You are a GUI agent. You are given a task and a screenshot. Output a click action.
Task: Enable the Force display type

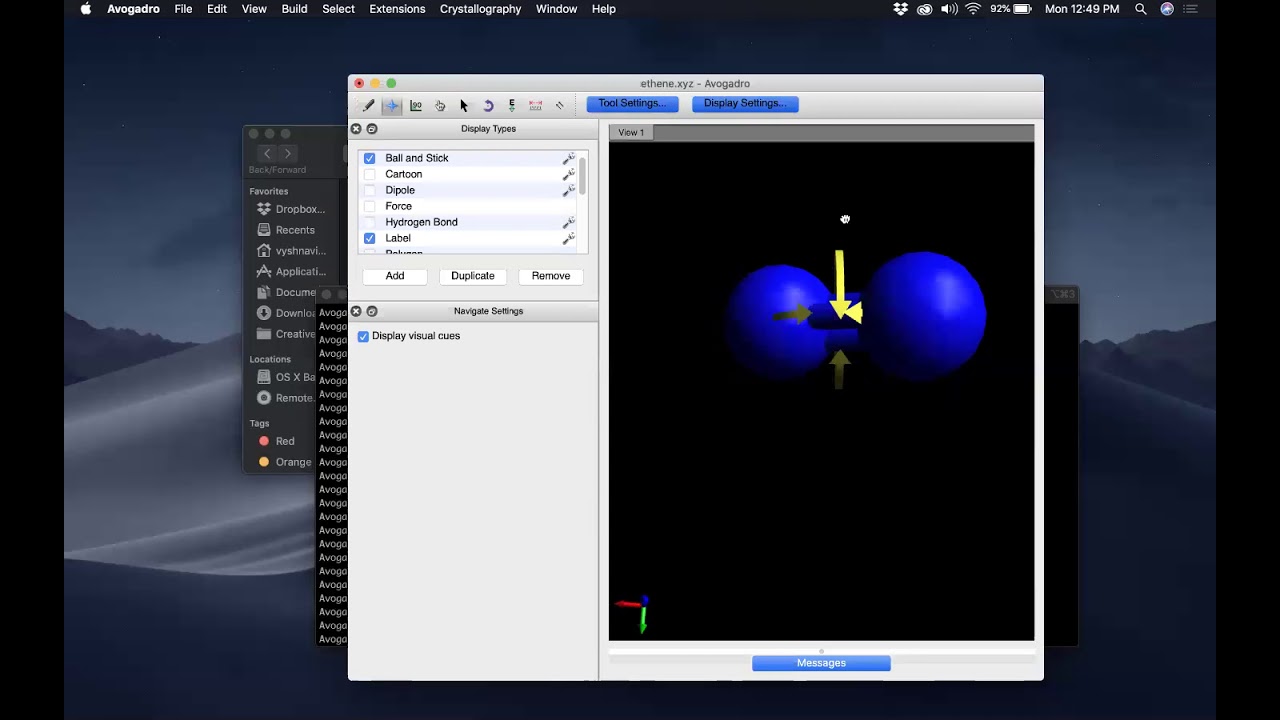(370, 206)
